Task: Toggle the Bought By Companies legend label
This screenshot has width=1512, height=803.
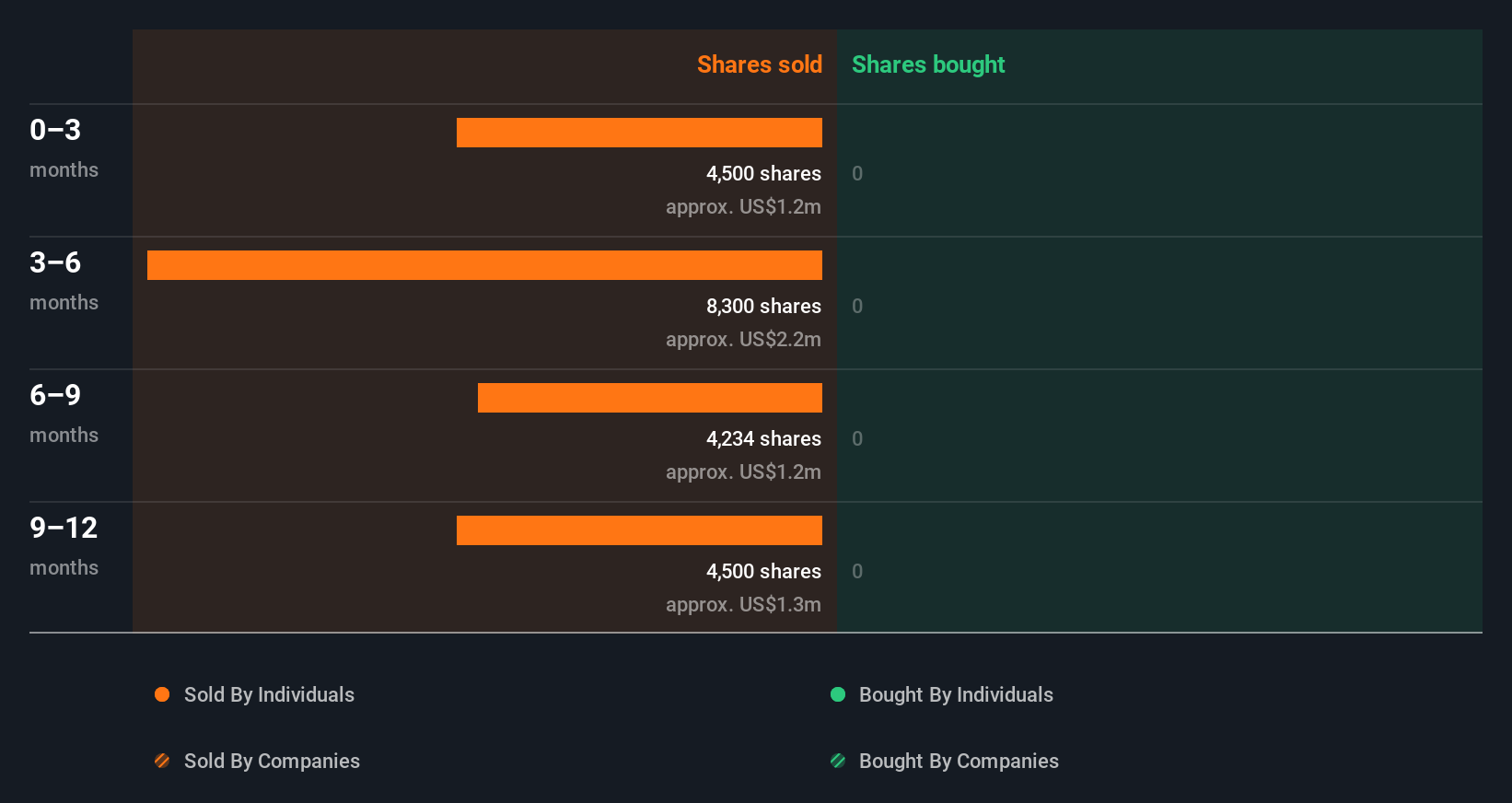Action: click(x=959, y=761)
